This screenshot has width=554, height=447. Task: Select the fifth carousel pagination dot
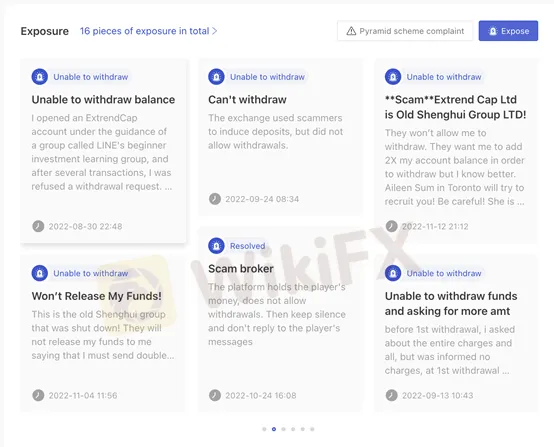302,429
